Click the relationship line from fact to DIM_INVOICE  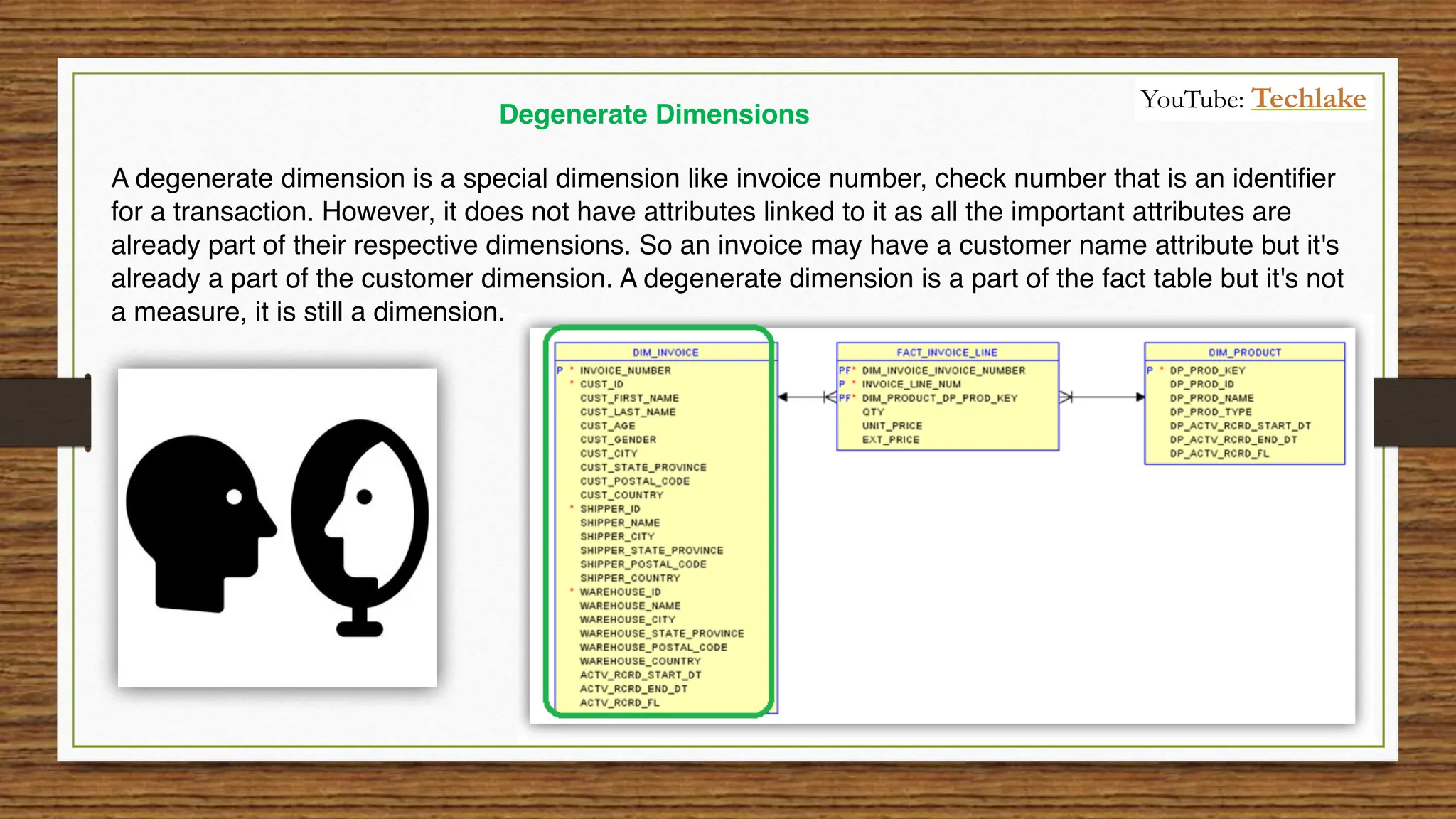808,397
